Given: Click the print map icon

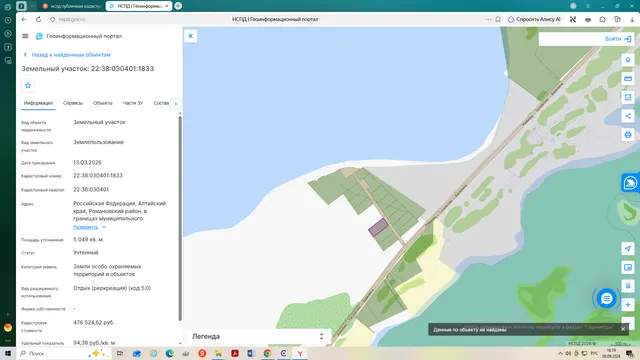Looking at the screenshot, I should click(628, 135).
